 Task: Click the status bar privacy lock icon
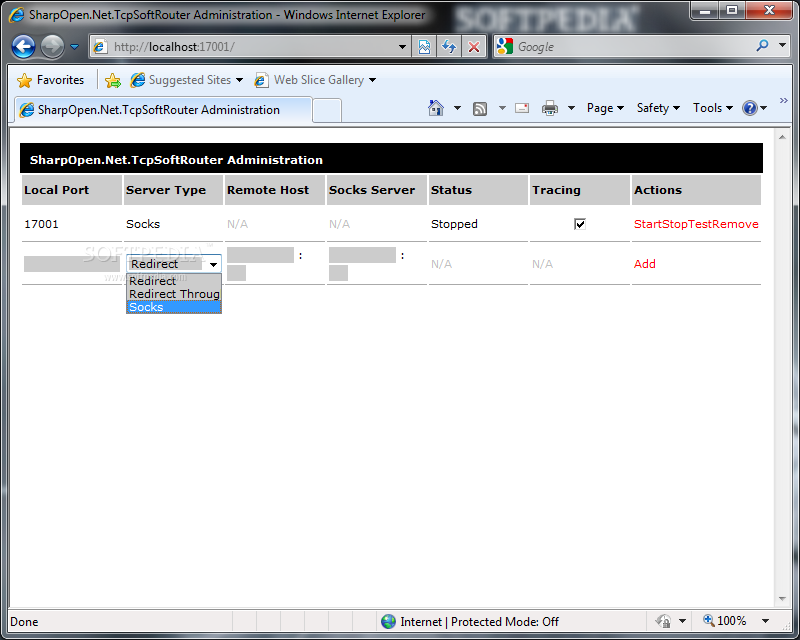[x=663, y=621]
